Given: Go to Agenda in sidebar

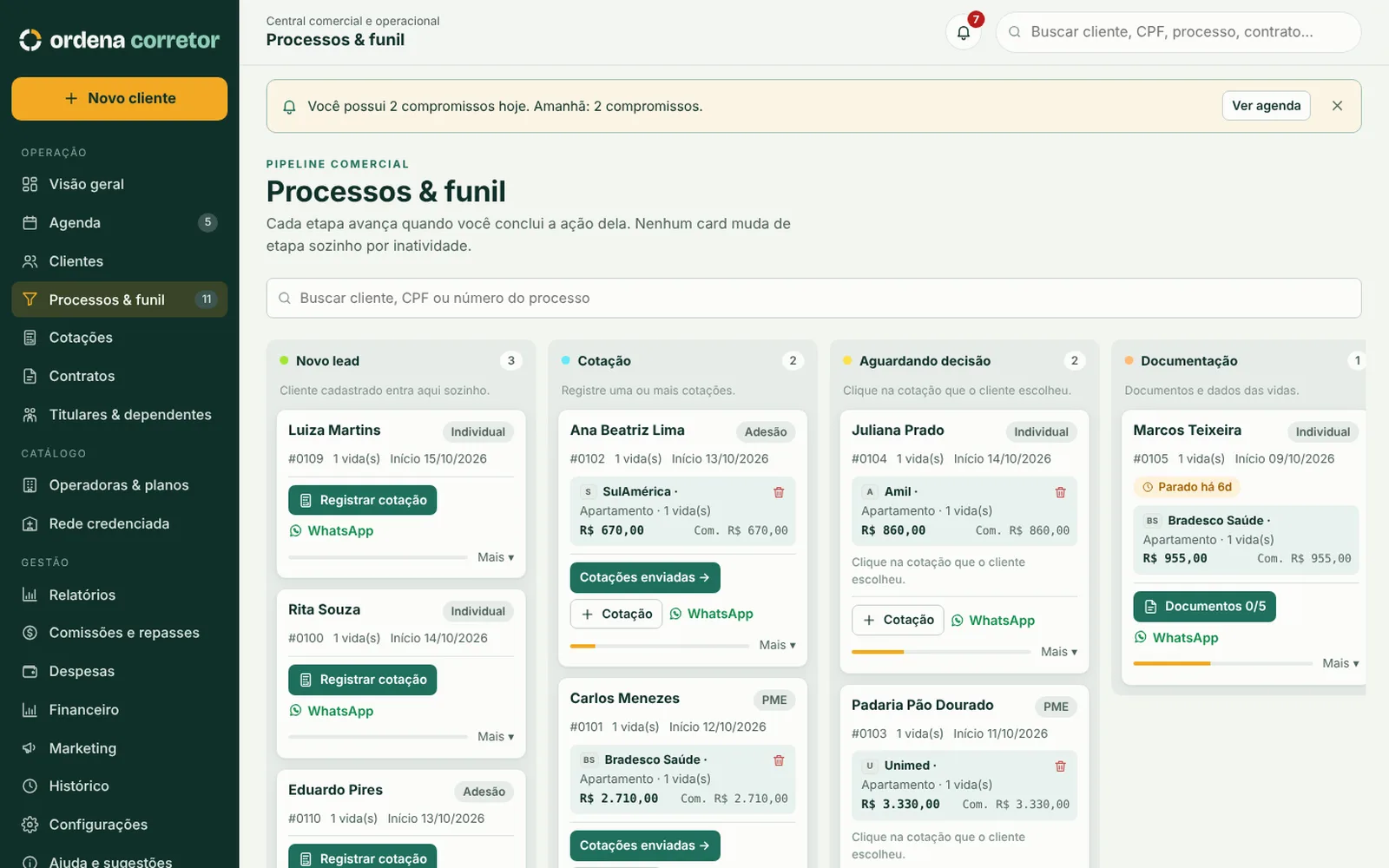Looking at the screenshot, I should tap(120, 222).
